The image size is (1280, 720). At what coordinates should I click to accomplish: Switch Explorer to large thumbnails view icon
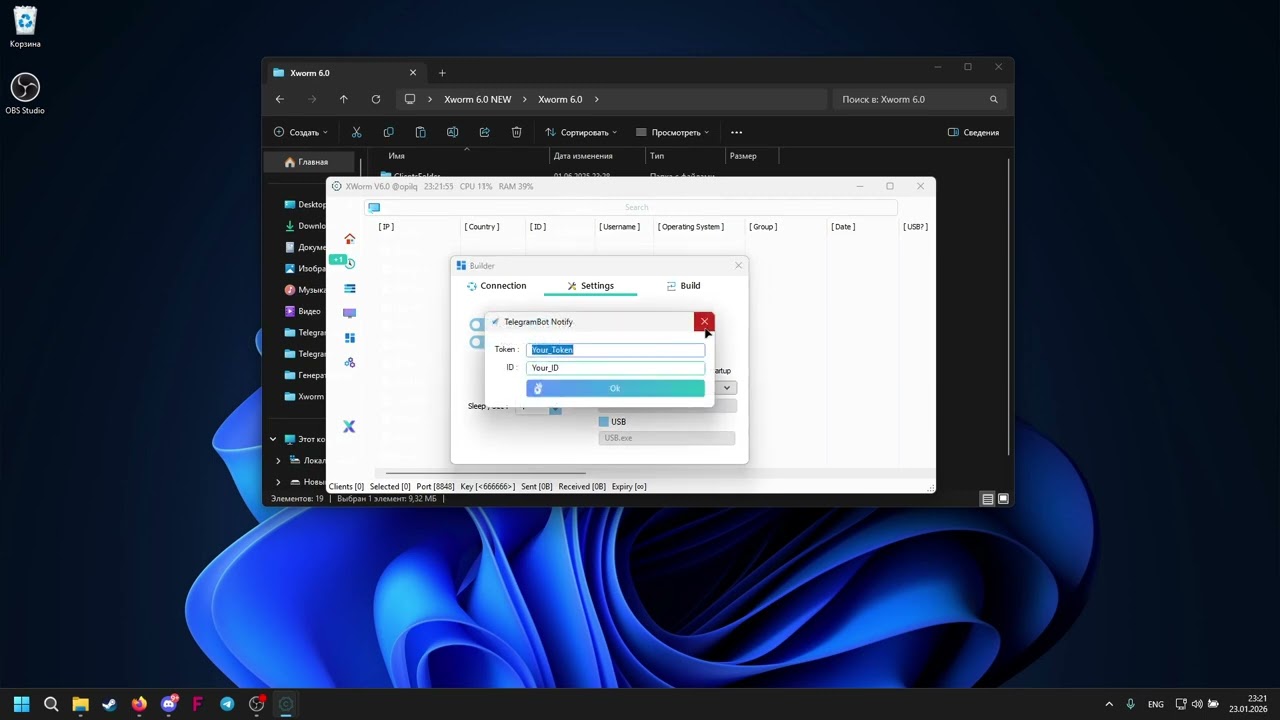coord(1003,499)
